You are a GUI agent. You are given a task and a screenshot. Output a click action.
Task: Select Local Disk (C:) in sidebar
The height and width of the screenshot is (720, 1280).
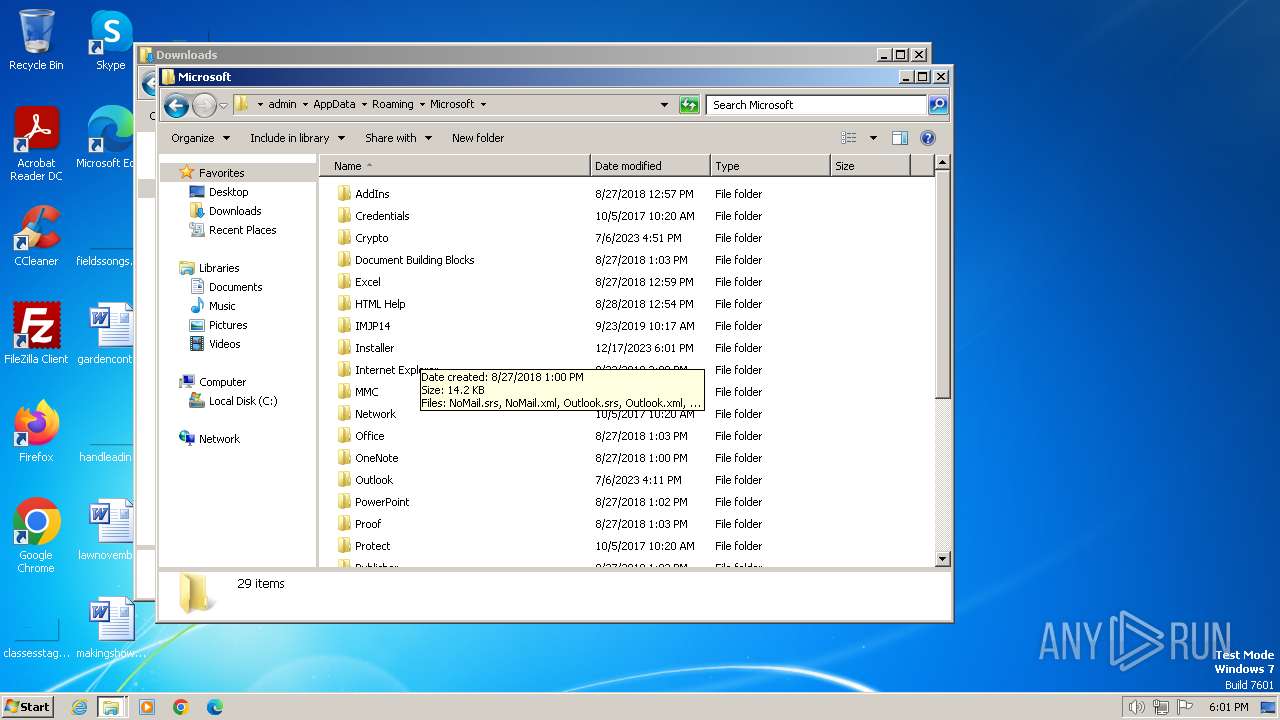pos(243,401)
